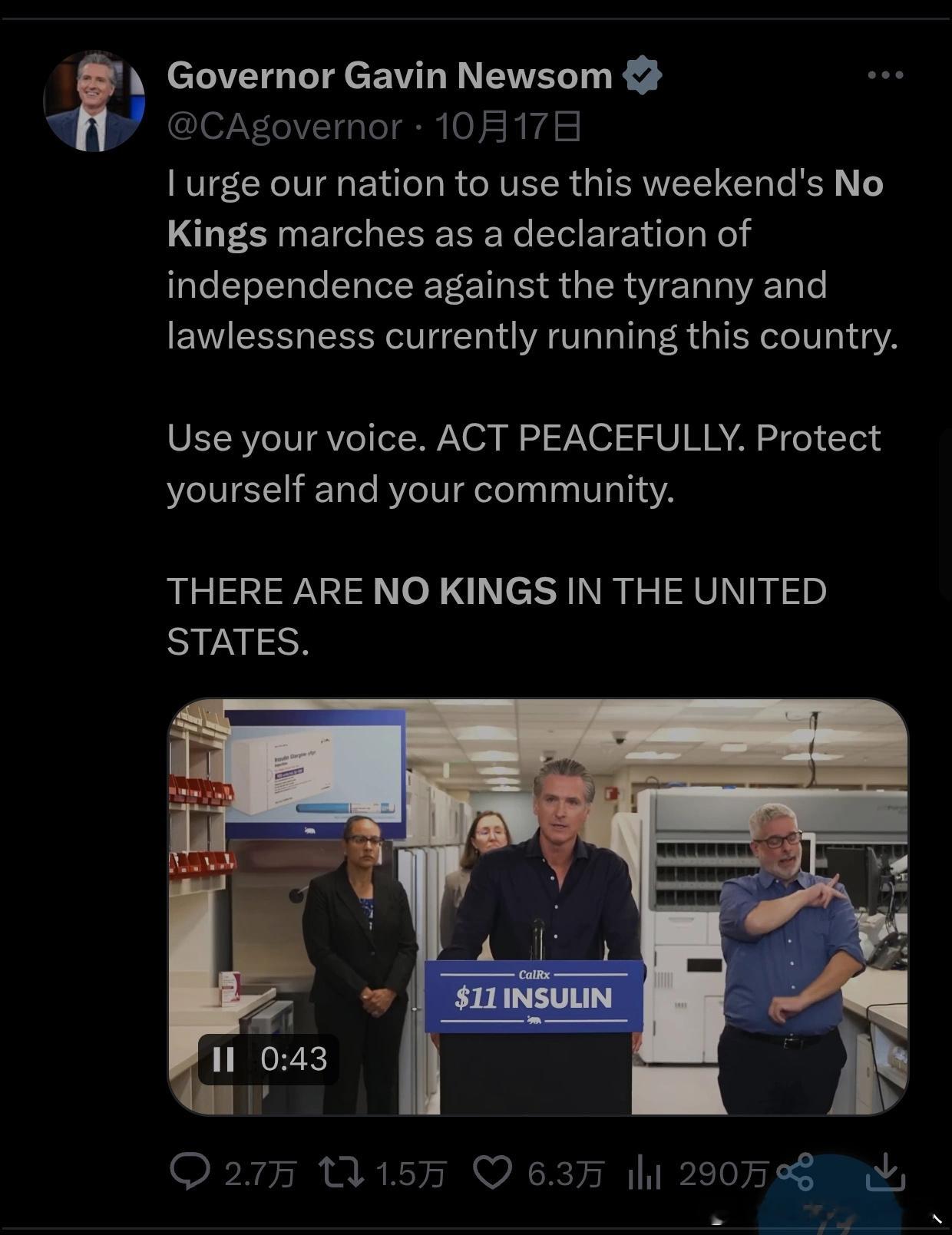The image size is (952, 1235).
Task: Click the 2.7万 reply count
Action: point(259,1174)
